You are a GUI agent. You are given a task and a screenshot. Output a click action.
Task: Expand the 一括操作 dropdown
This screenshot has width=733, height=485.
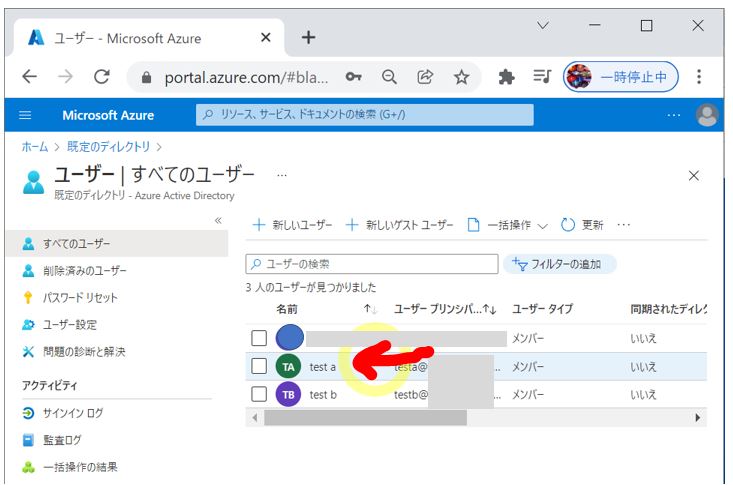(x=508, y=225)
